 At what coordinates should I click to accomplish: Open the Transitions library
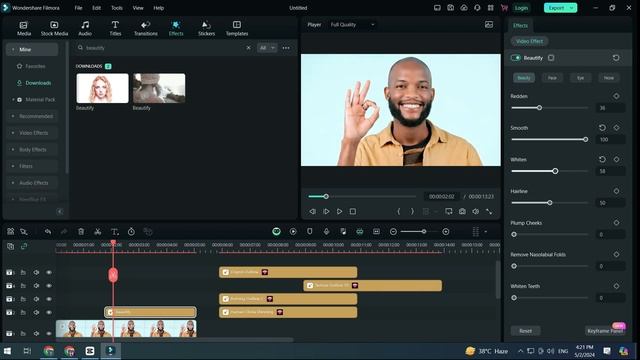146,29
